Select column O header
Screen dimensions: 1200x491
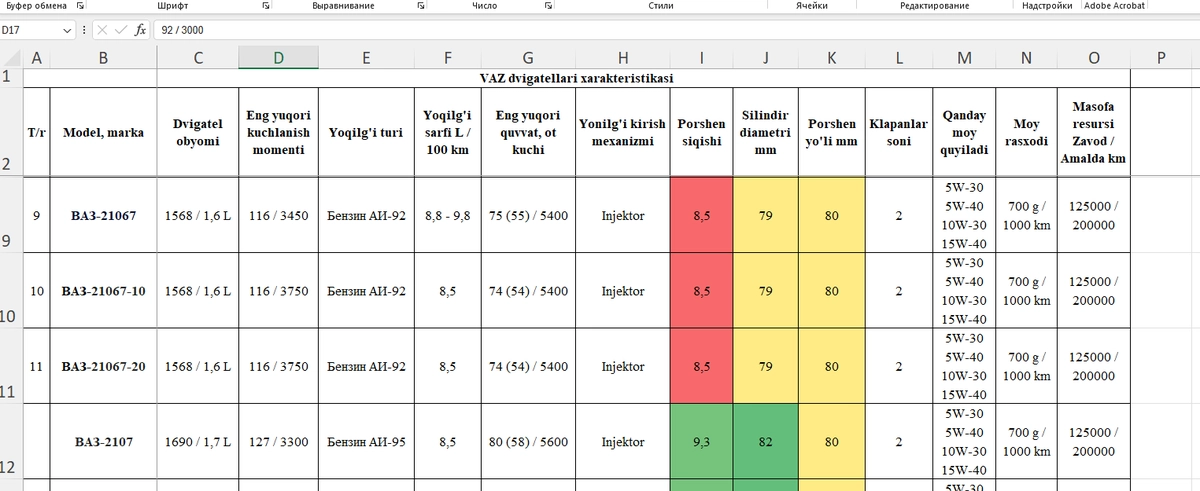point(1093,59)
